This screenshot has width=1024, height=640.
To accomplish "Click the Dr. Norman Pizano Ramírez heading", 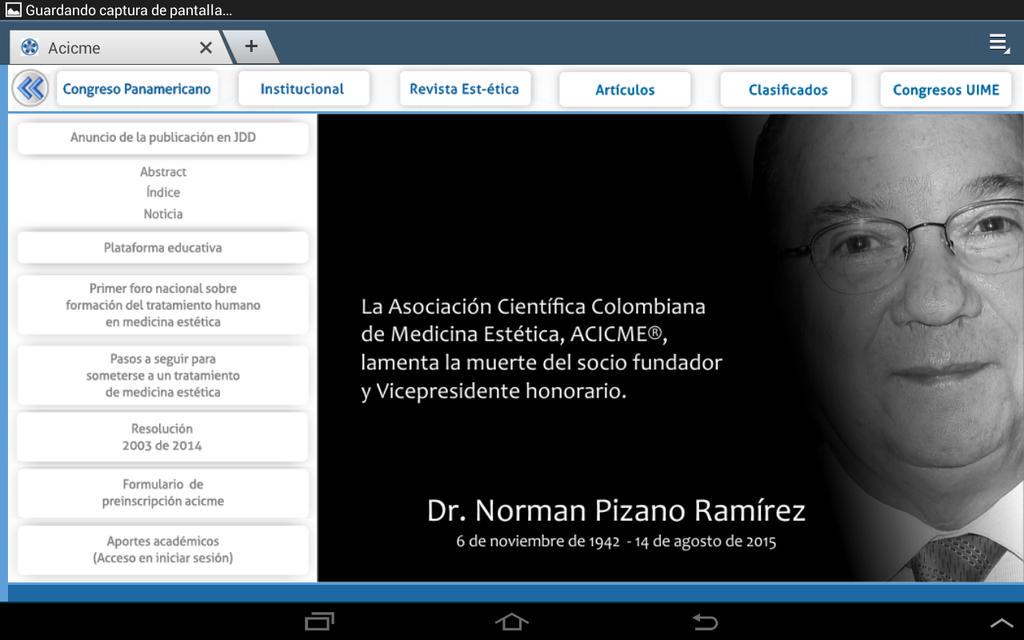I will click(x=616, y=510).
